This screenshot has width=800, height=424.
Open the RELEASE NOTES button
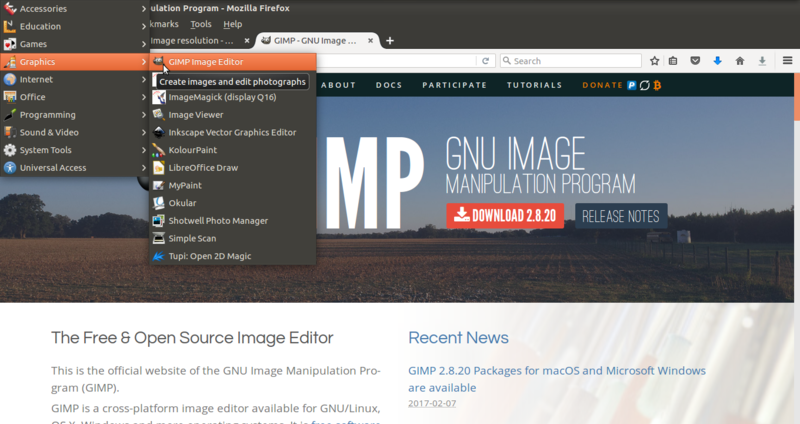click(621, 216)
